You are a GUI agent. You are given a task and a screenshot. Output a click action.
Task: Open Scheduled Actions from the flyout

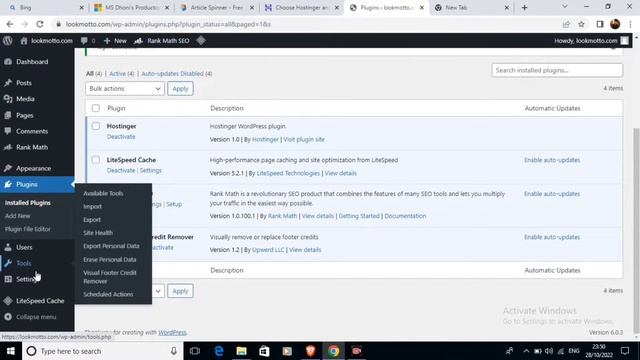point(108,294)
